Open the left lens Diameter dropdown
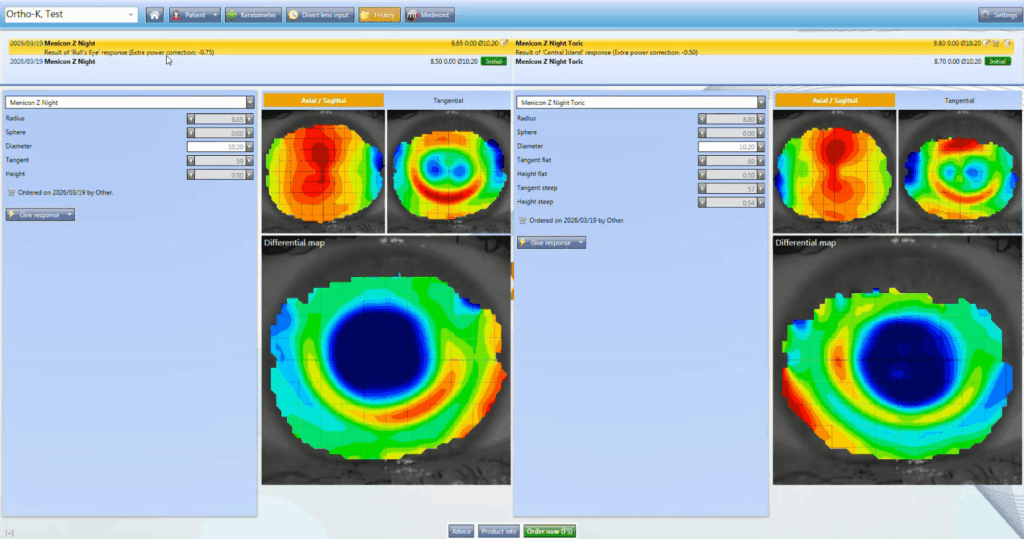This screenshot has width=1024, height=539. click(249, 146)
